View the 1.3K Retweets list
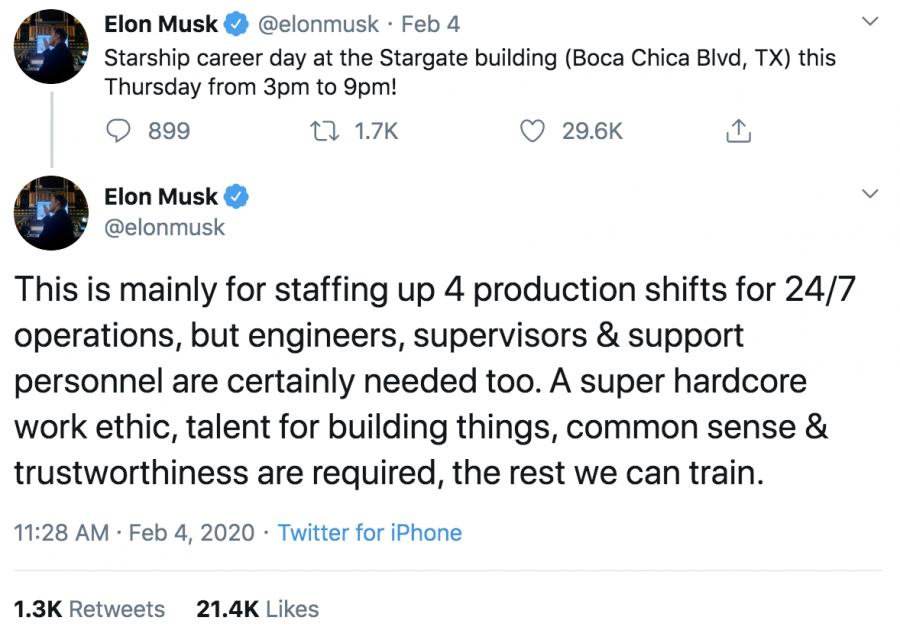 tap(89, 609)
